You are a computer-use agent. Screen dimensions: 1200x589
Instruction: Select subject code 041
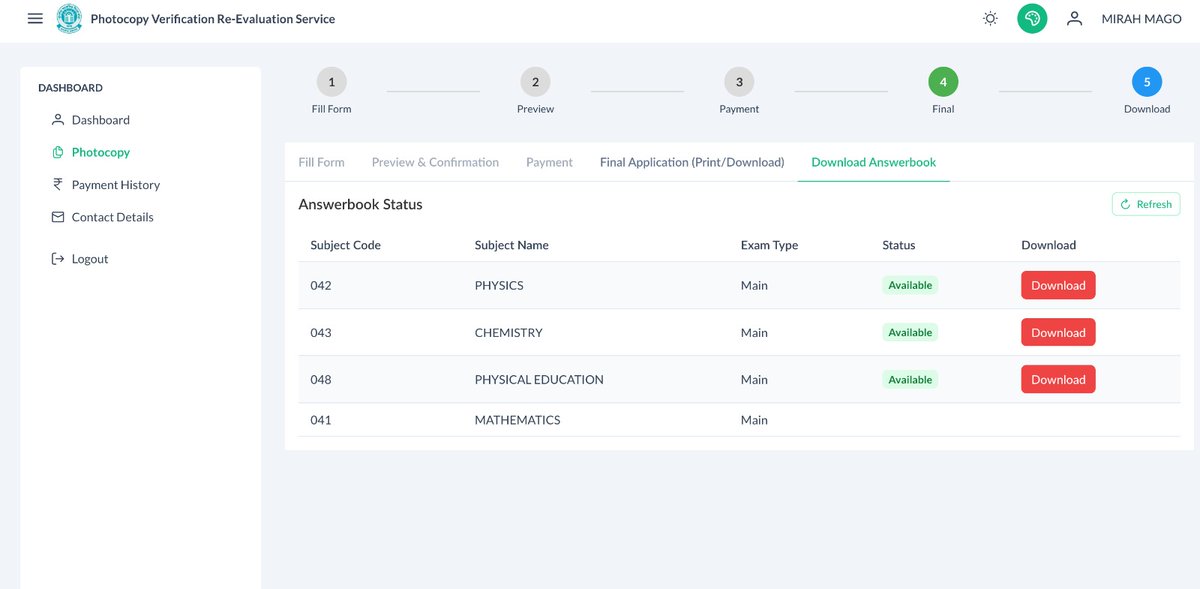(320, 420)
